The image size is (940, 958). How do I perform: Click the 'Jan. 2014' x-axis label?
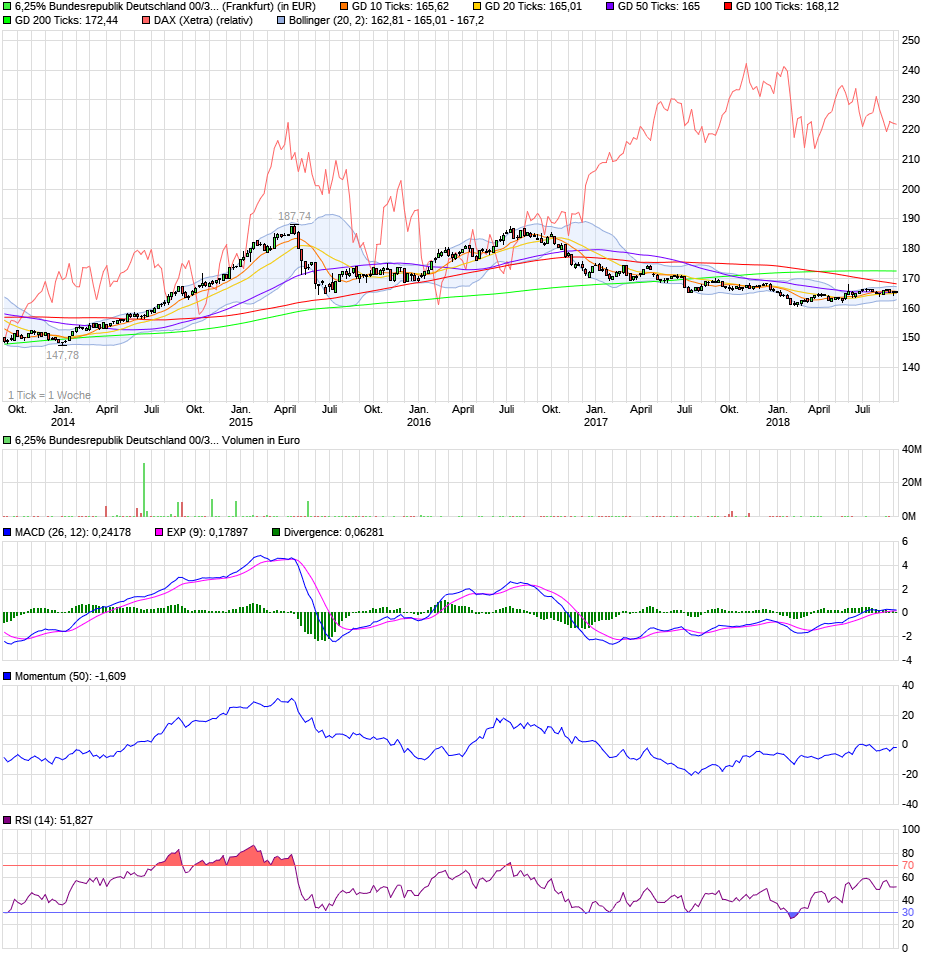pyautogui.click(x=62, y=415)
